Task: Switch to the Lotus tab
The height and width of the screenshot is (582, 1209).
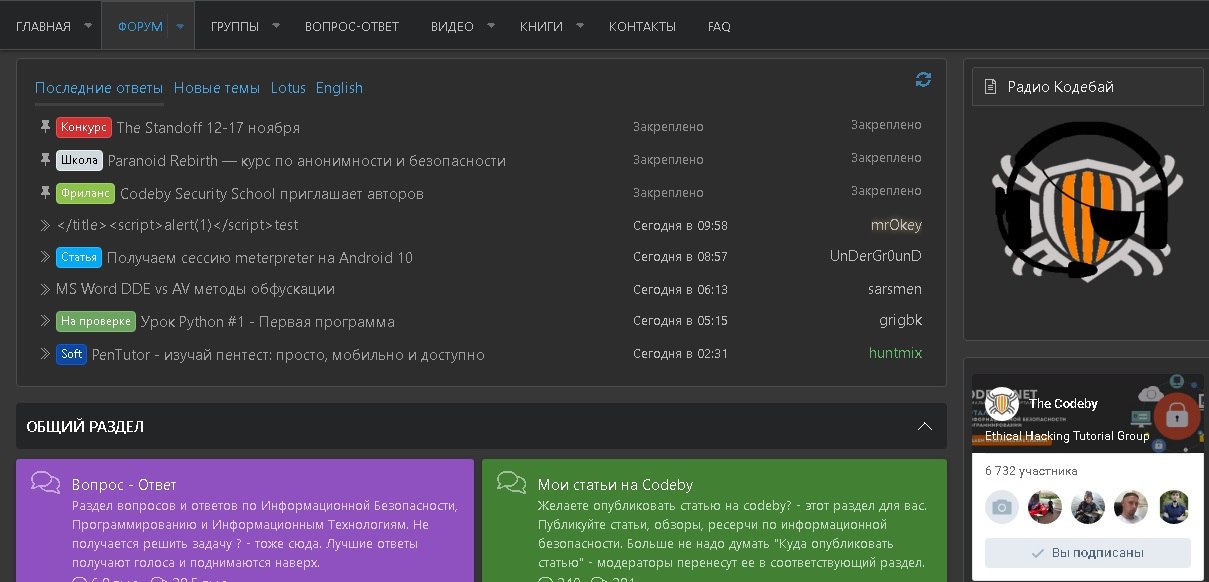Action: tap(288, 88)
